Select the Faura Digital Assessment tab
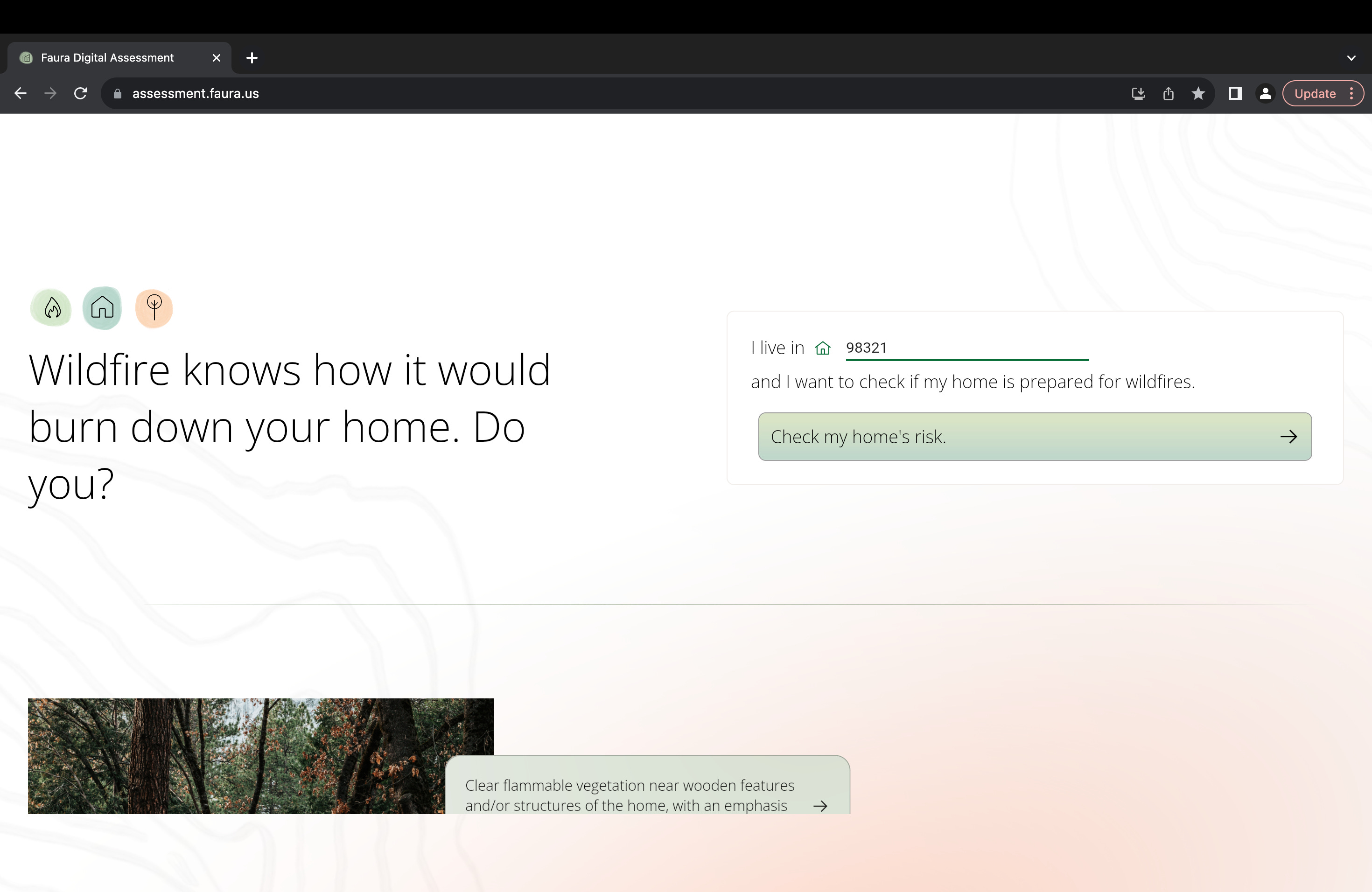1372x892 pixels. pos(107,58)
